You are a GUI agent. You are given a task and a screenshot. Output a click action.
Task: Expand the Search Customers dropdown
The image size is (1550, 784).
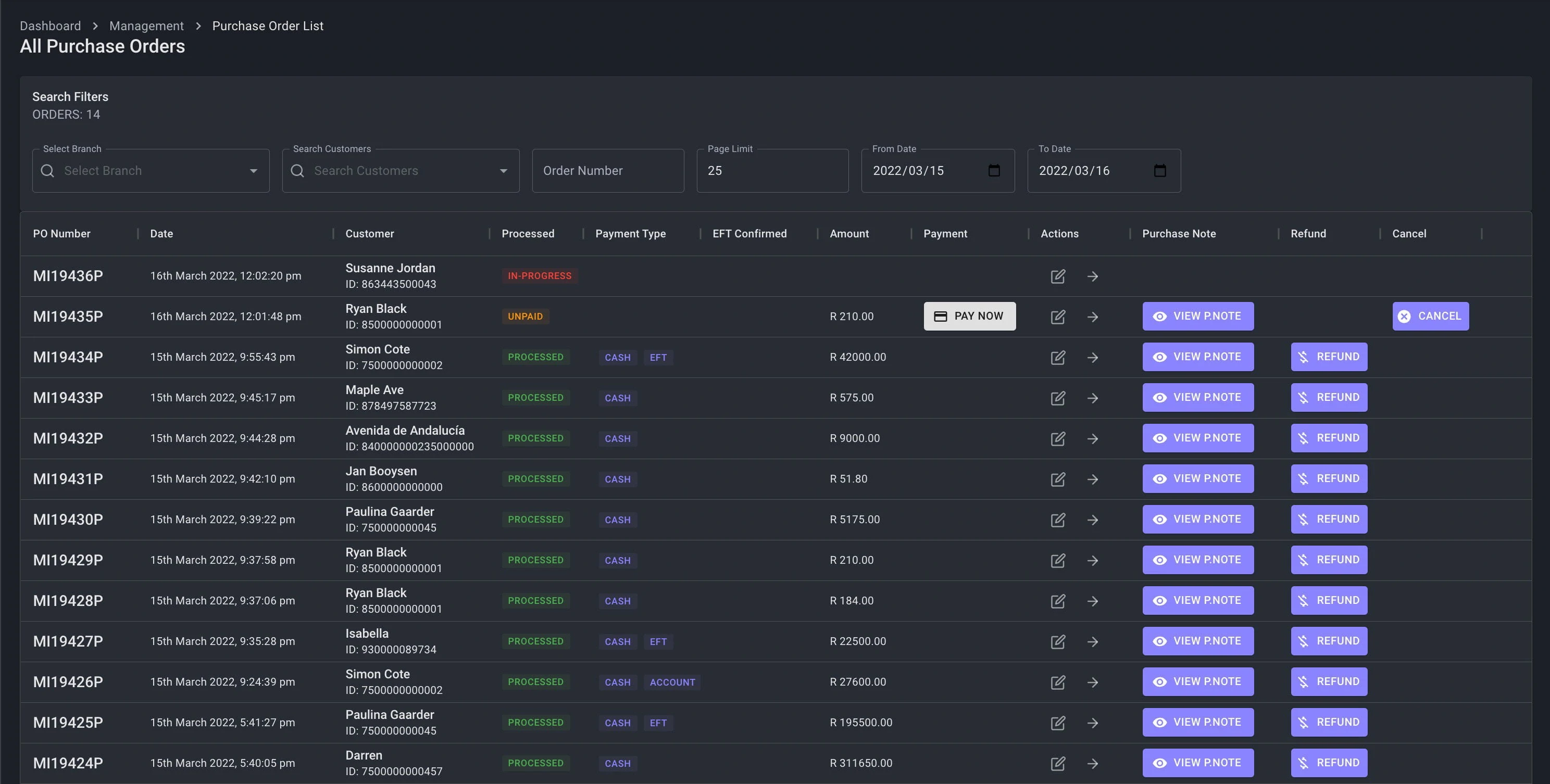[503, 171]
